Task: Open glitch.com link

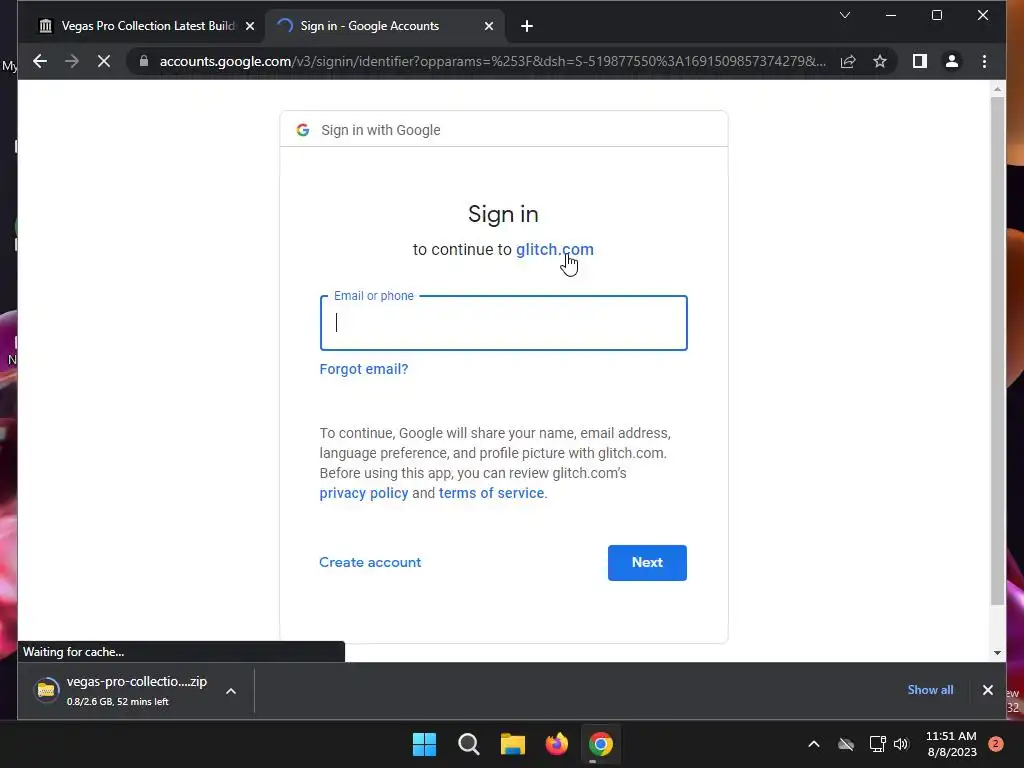Action: click(x=554, y=249)
